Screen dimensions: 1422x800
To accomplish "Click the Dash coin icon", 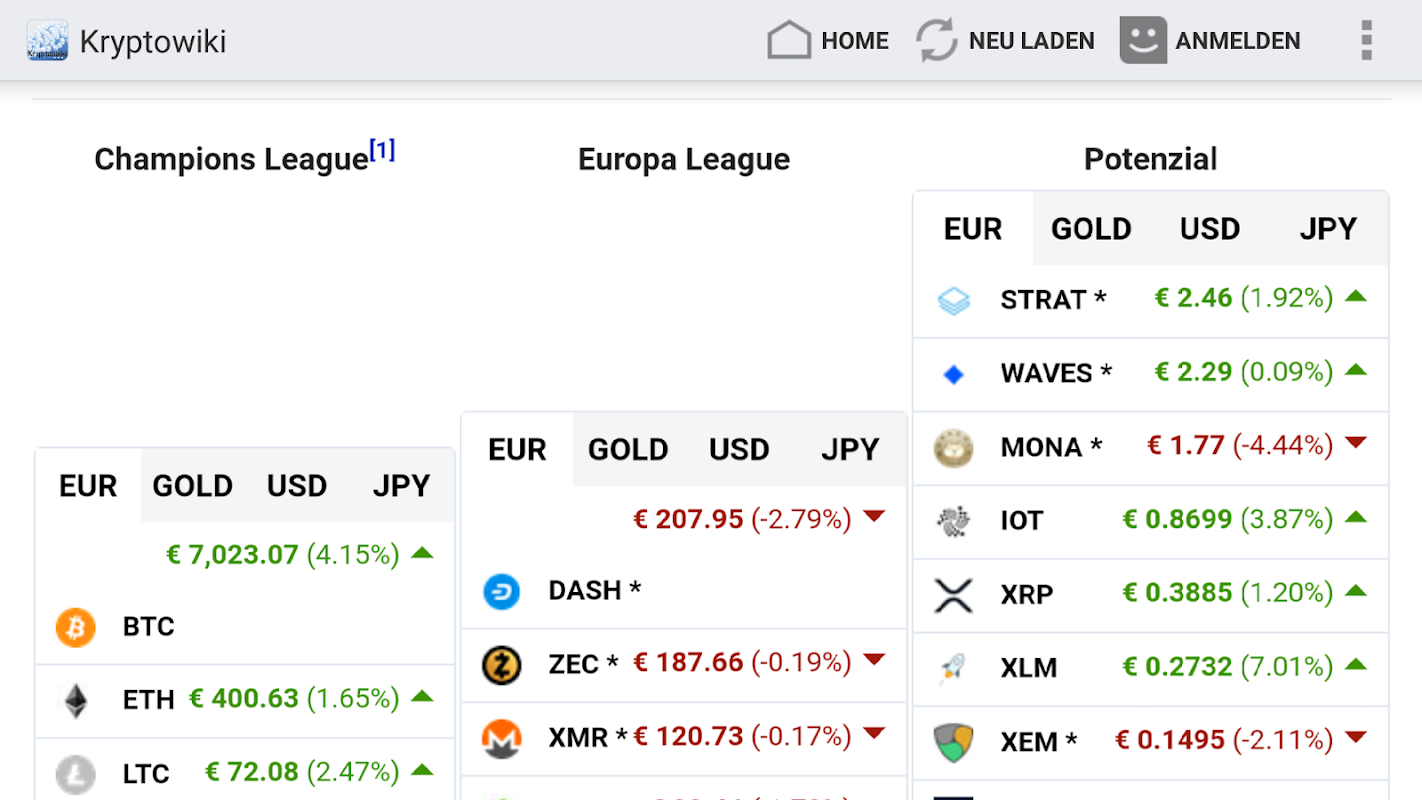I will (502, 591).
